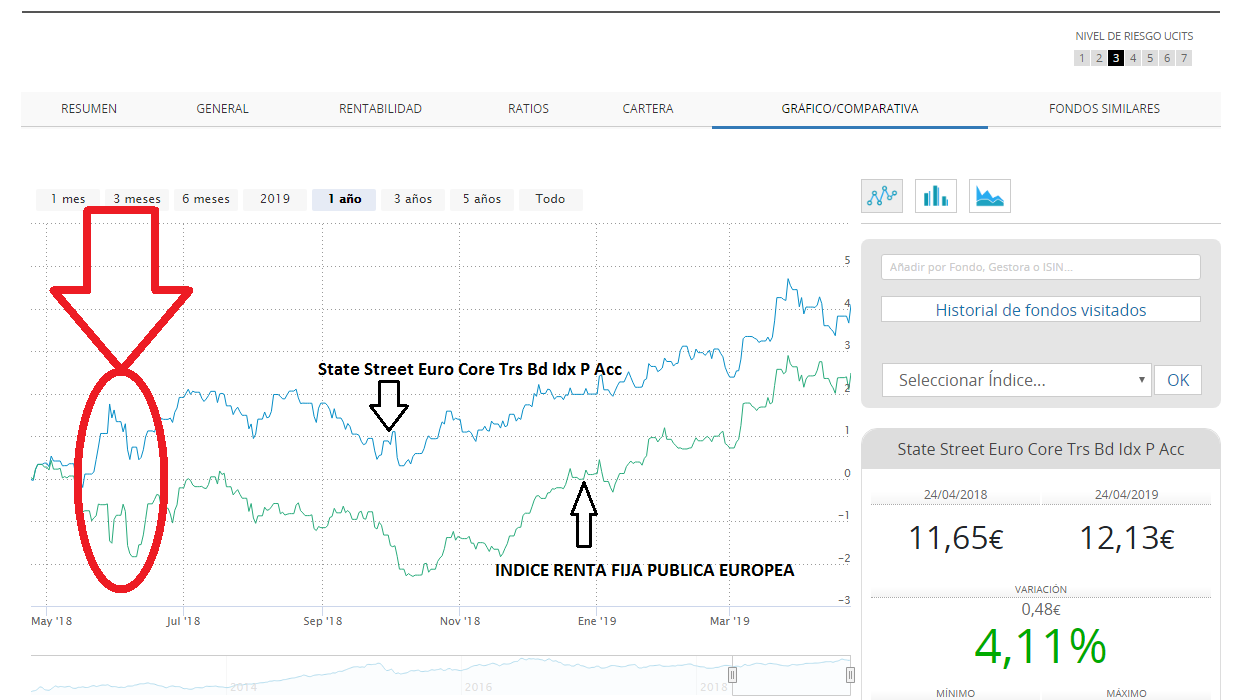Switch to bar chart view icon
The width and height of the screenshot is (1243, 700).
pyautogui.click(x=935, y=196)
